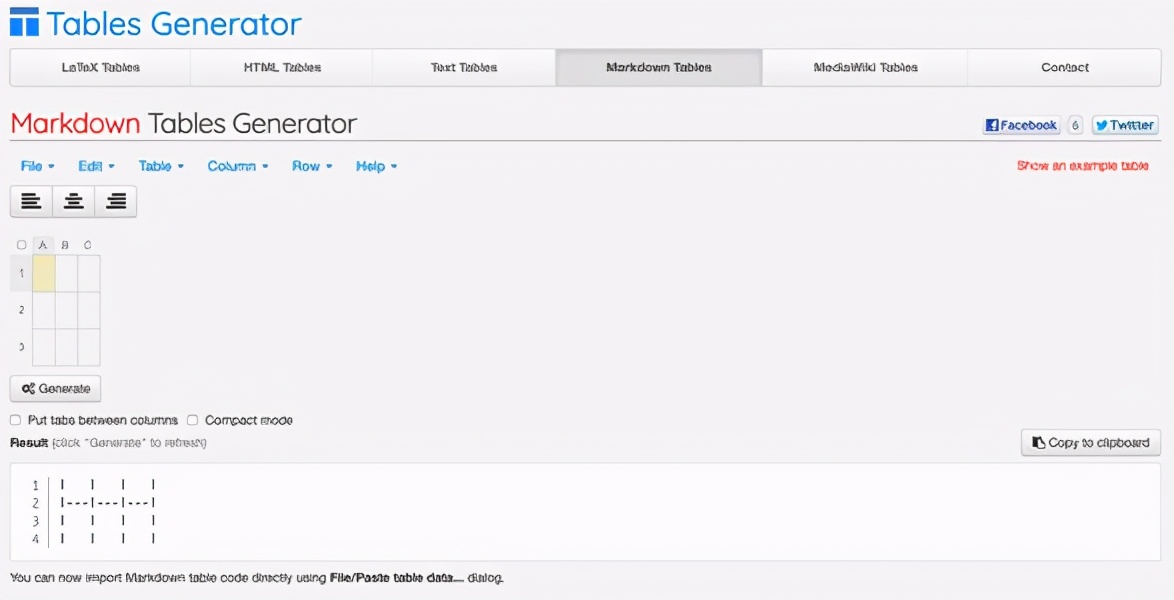Switch to MediaWiki Tables tab
Image resolution: width=1174 pixels, height=600 pixels.
click(865, 67)
